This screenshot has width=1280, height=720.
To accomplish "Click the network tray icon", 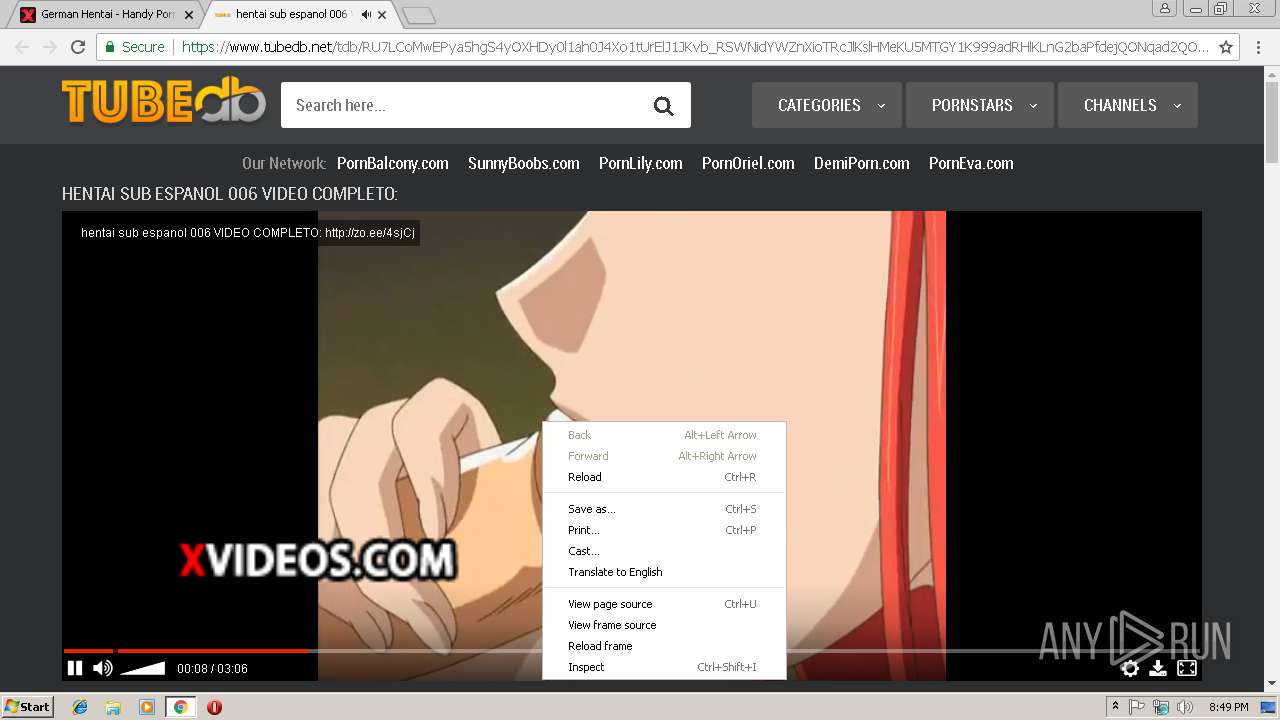I will (1161, 707).
